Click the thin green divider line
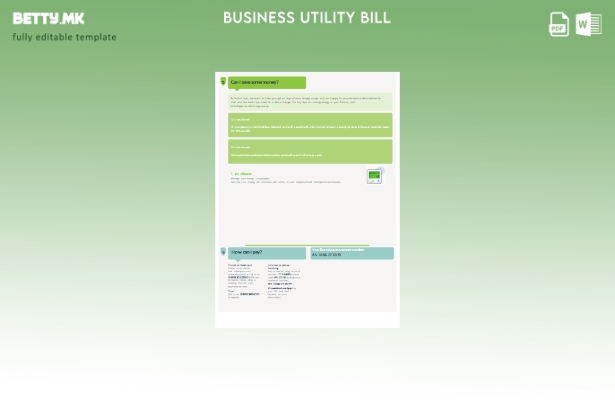The height and width of the screenshot is (400, 615). (300, 244)
